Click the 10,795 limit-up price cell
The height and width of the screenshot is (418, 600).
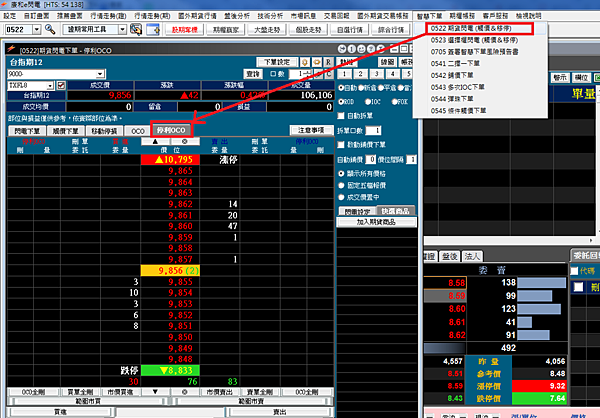170,160
